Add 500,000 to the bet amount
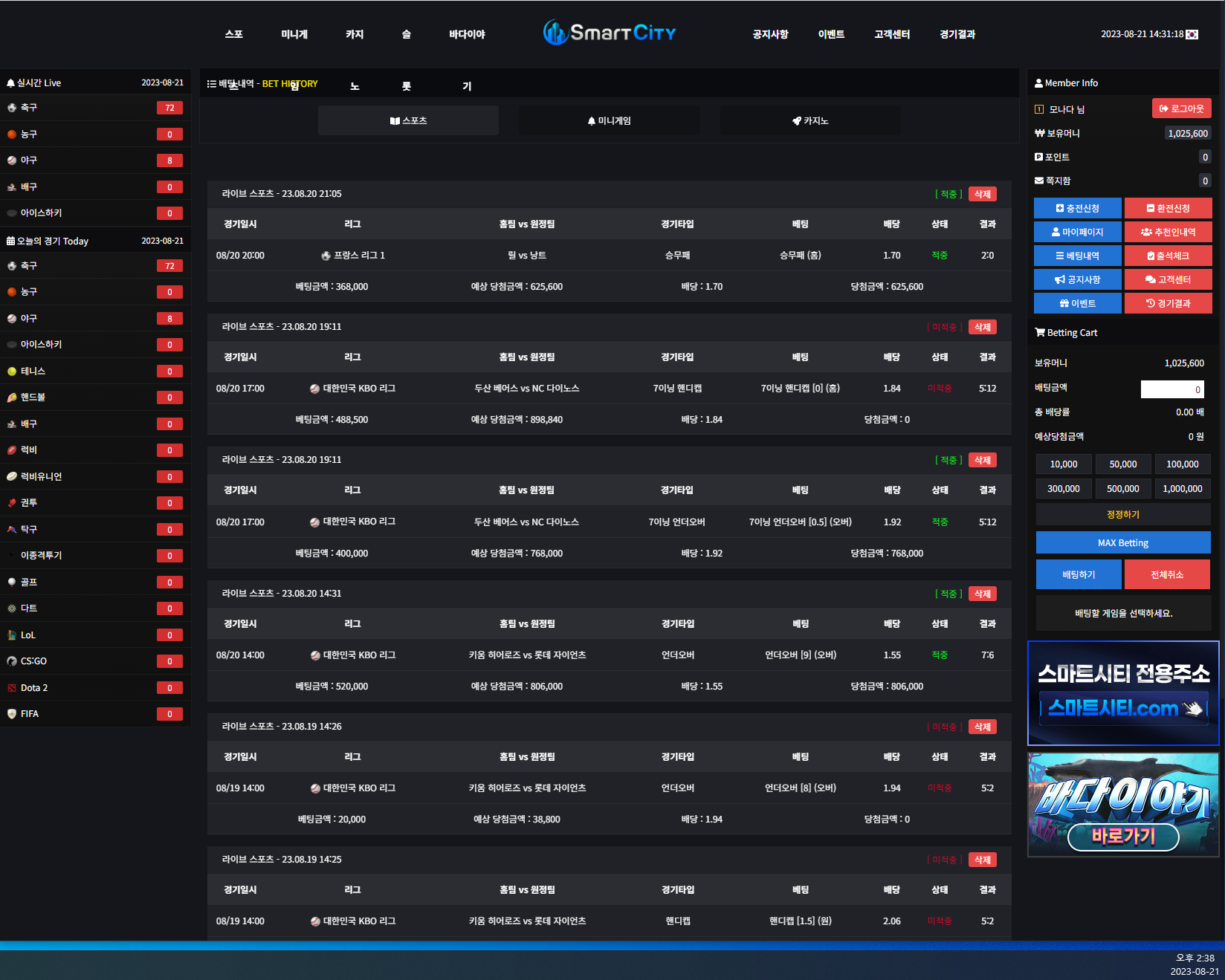 [x=1123, y=489]
